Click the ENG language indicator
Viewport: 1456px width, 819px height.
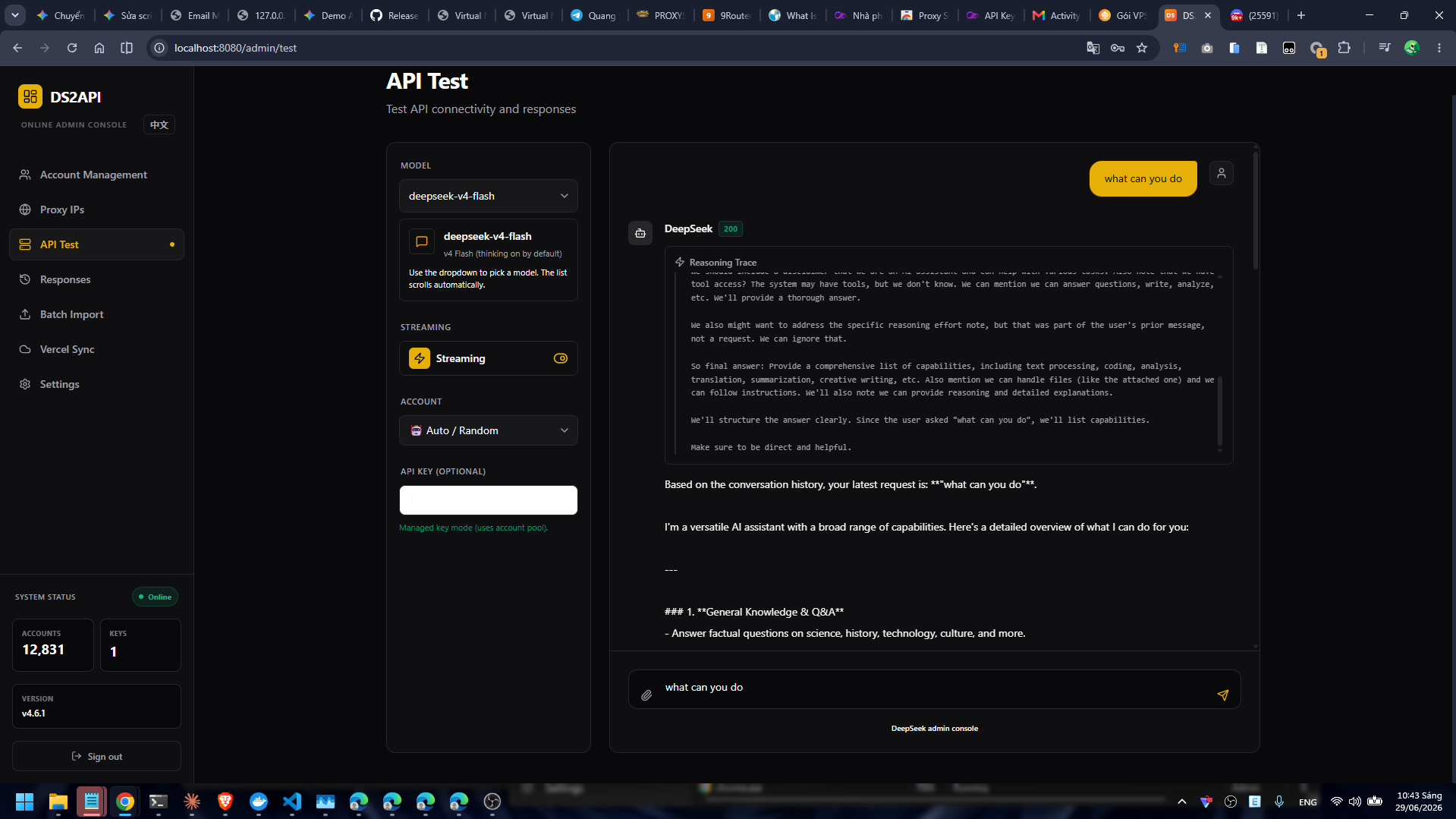pyautogui.click(x=1308, y=802)
